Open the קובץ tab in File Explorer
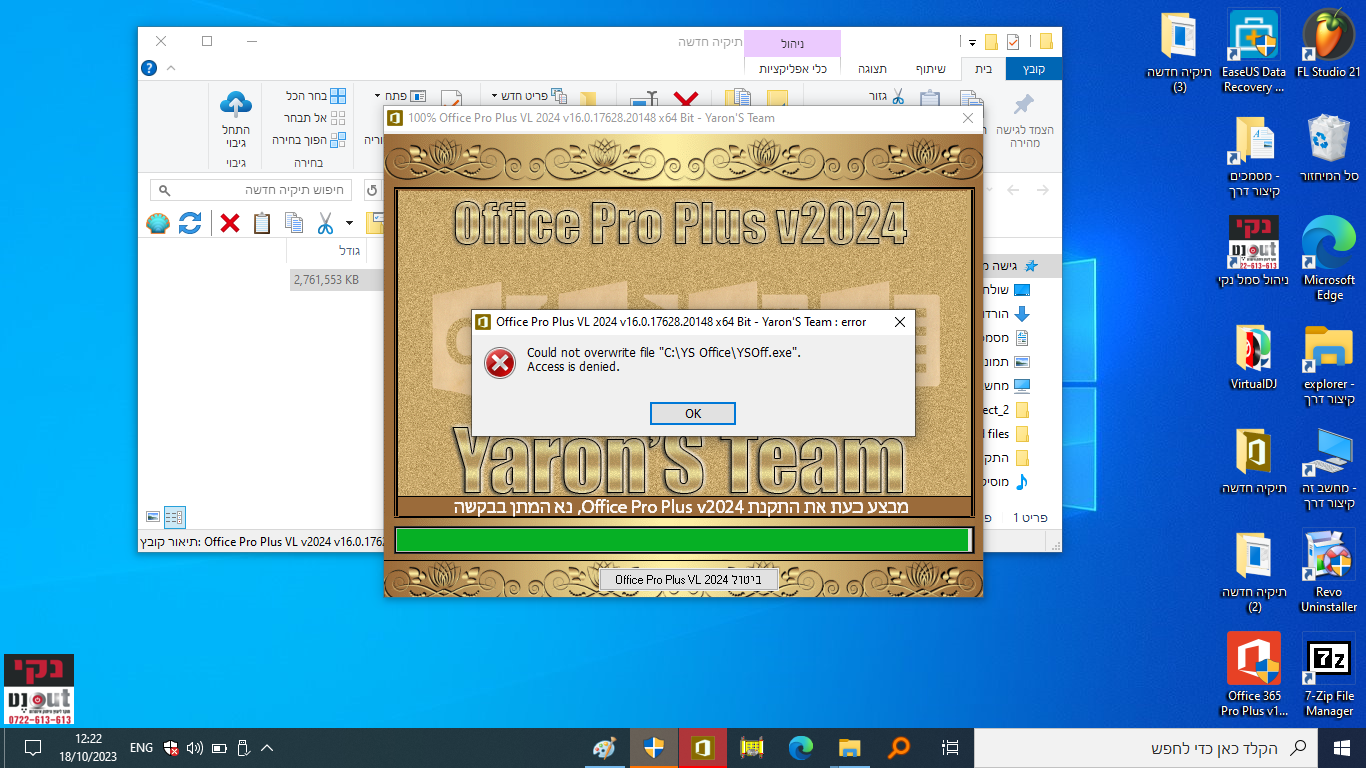Screen dimensions: 1366x768 1035,69
